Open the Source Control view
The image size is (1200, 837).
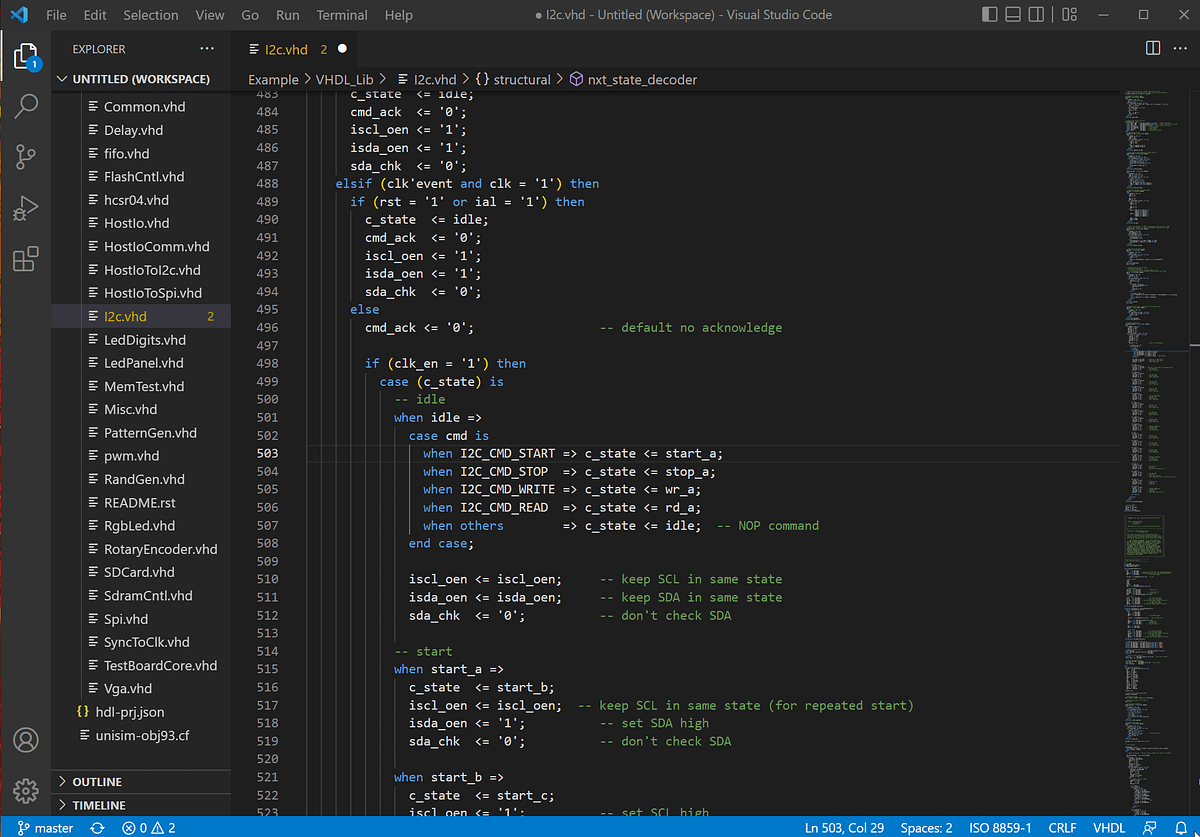click(x=26, y=157)
